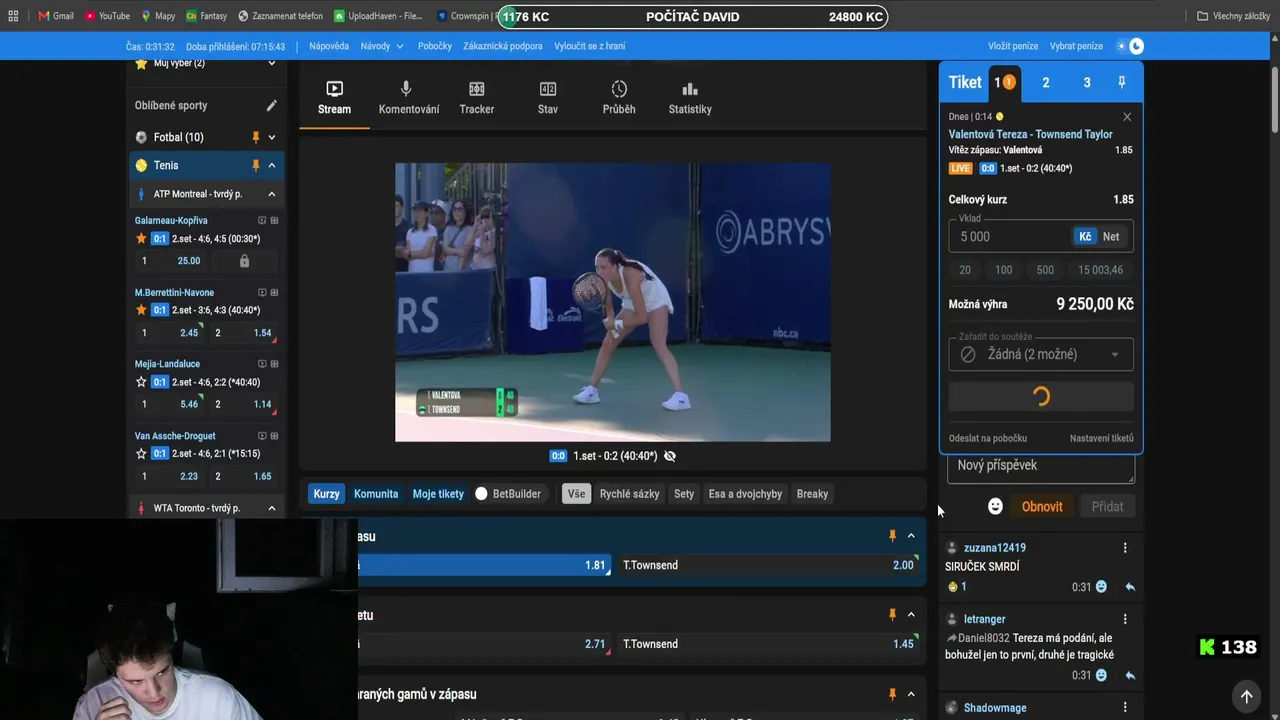Toggle the BetBuilder switch
1280x720 pixels.
pyautogui.click(x=481, y=494)
